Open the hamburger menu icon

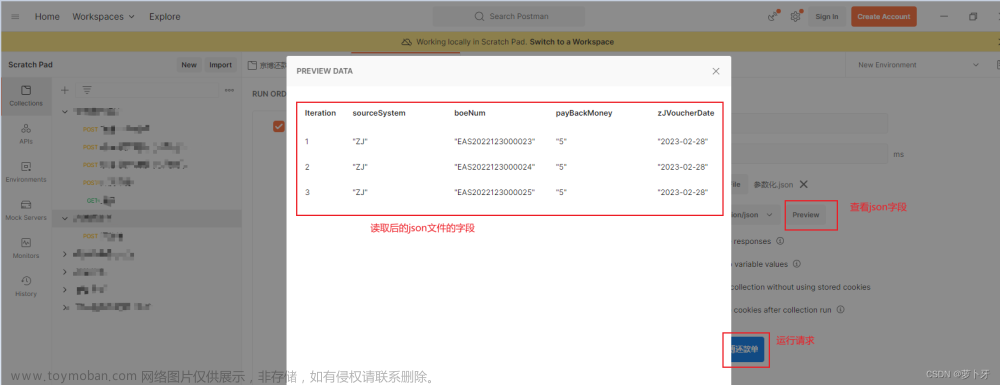15,17
